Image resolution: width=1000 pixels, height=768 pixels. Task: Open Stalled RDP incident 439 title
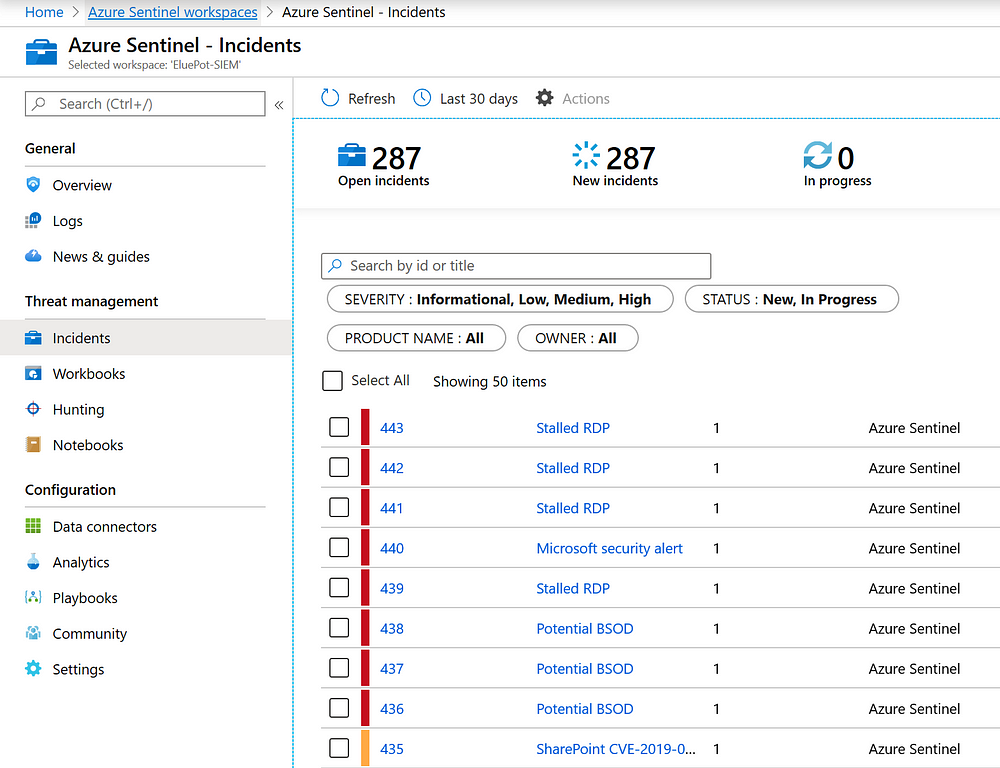pyautogui.click(x=573, y=589)
